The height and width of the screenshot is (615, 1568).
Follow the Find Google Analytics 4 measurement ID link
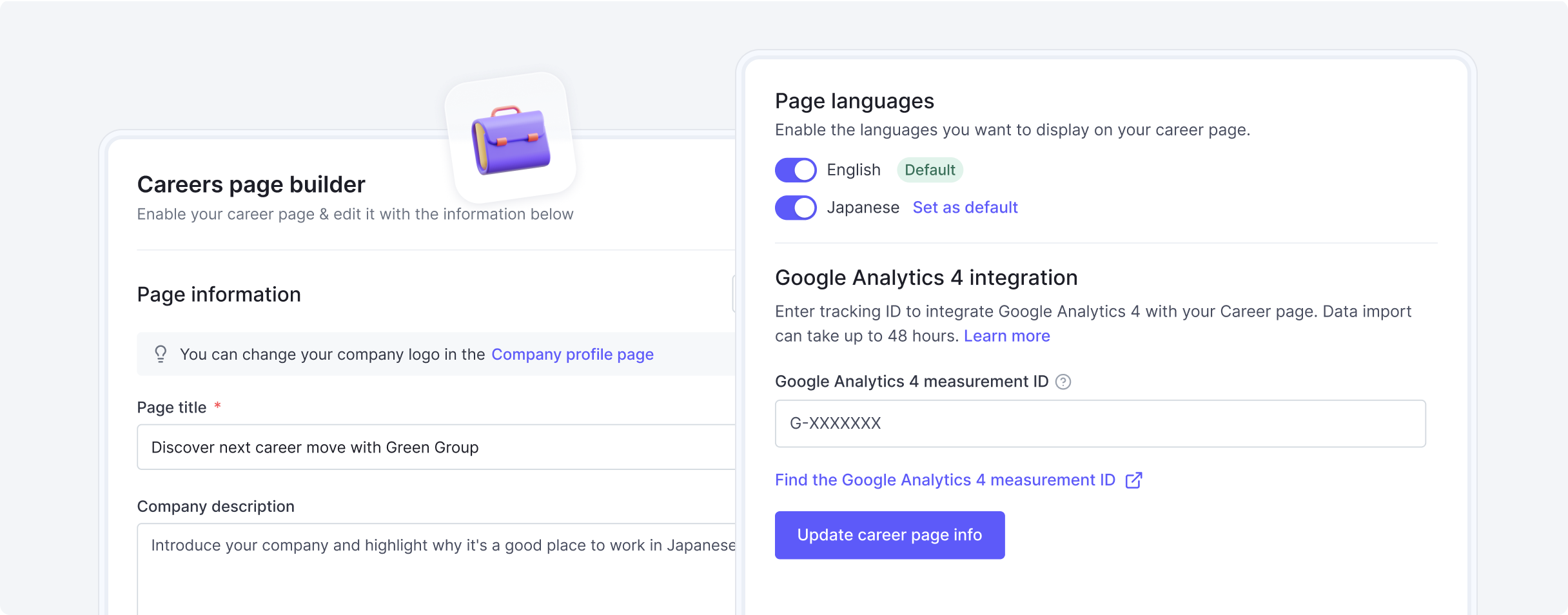pyautogui.click(x=945, y=480)
